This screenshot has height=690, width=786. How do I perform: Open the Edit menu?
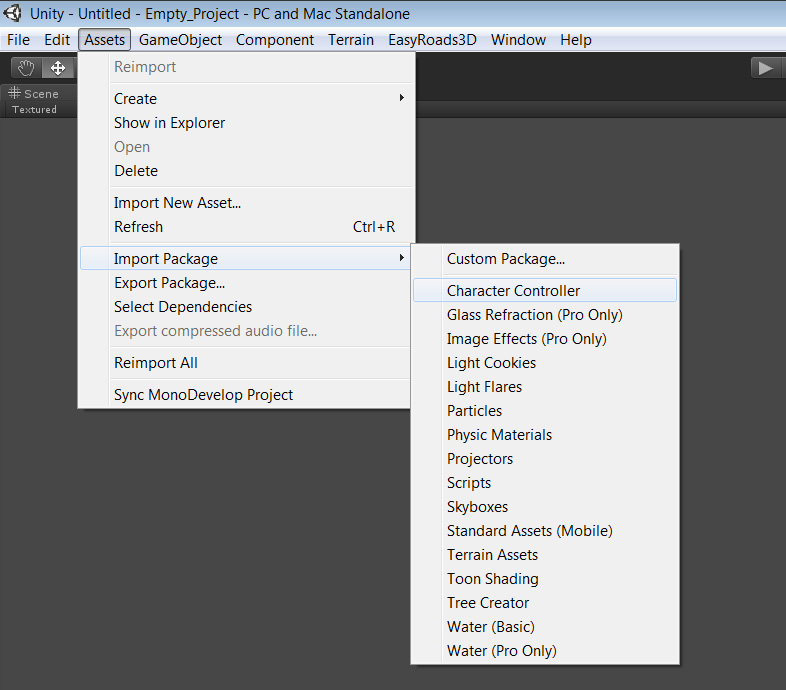[57, 40]
